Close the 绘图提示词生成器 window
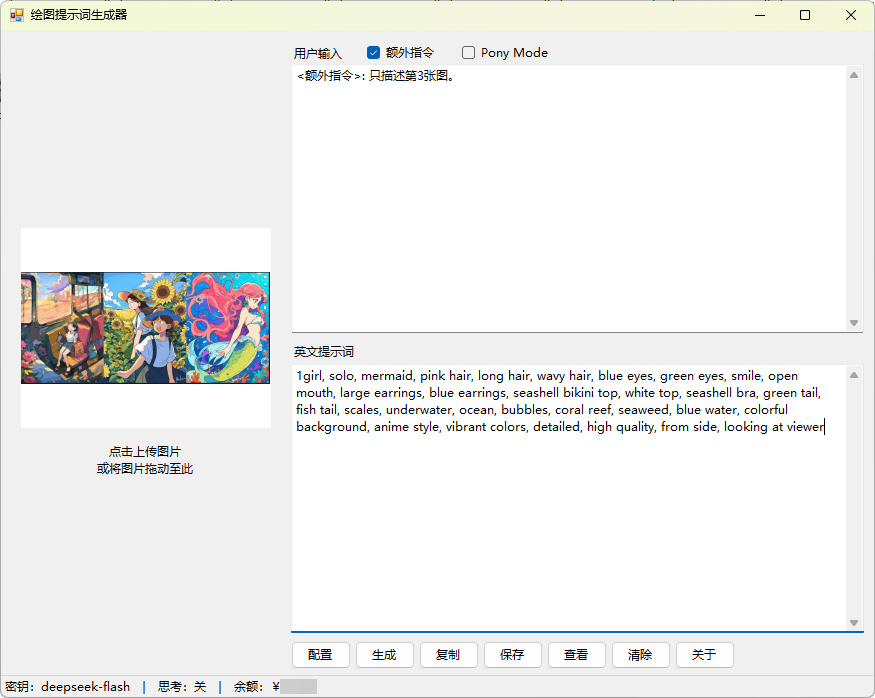This screenshot has width=875, height=698. (x=850, y=15)
